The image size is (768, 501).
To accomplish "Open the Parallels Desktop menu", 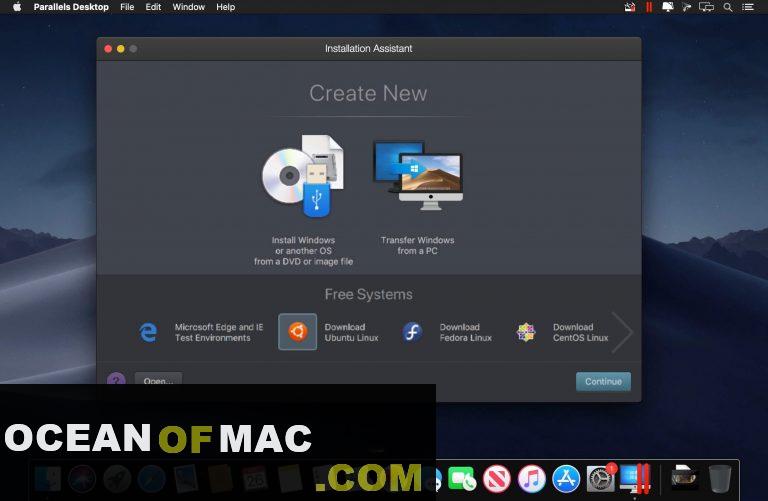I will [71, 7].
